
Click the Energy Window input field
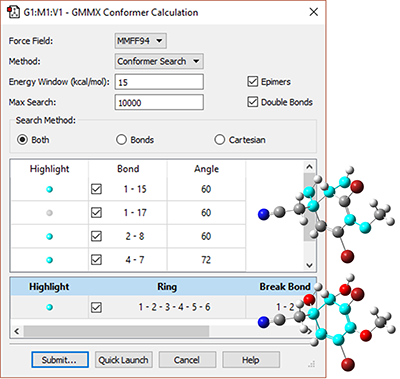(x=159, y=82)
